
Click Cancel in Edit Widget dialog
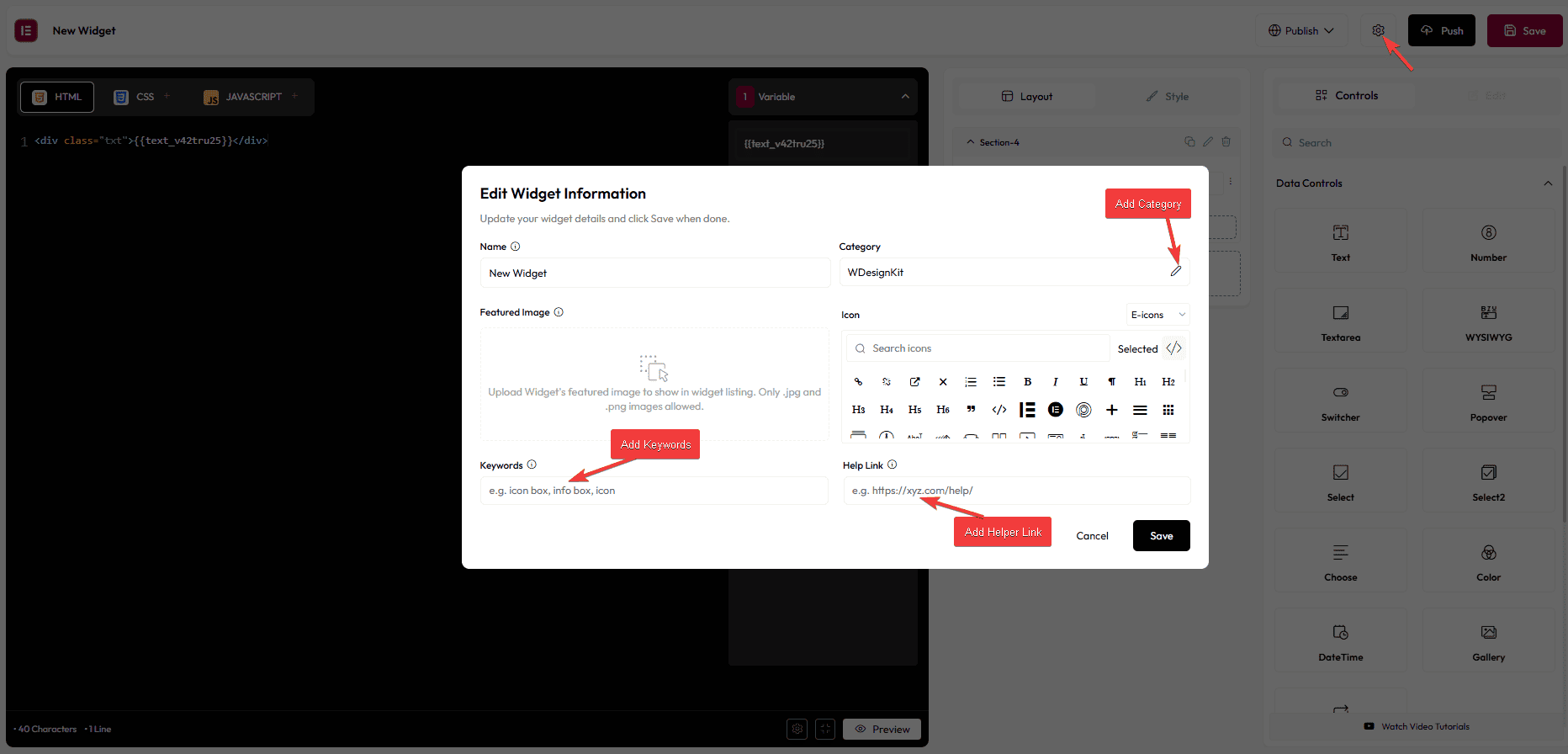coord(1092,536)
